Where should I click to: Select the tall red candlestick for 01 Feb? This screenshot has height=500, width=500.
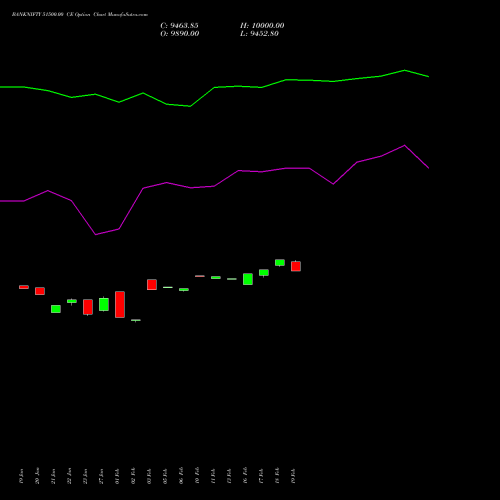120,304
